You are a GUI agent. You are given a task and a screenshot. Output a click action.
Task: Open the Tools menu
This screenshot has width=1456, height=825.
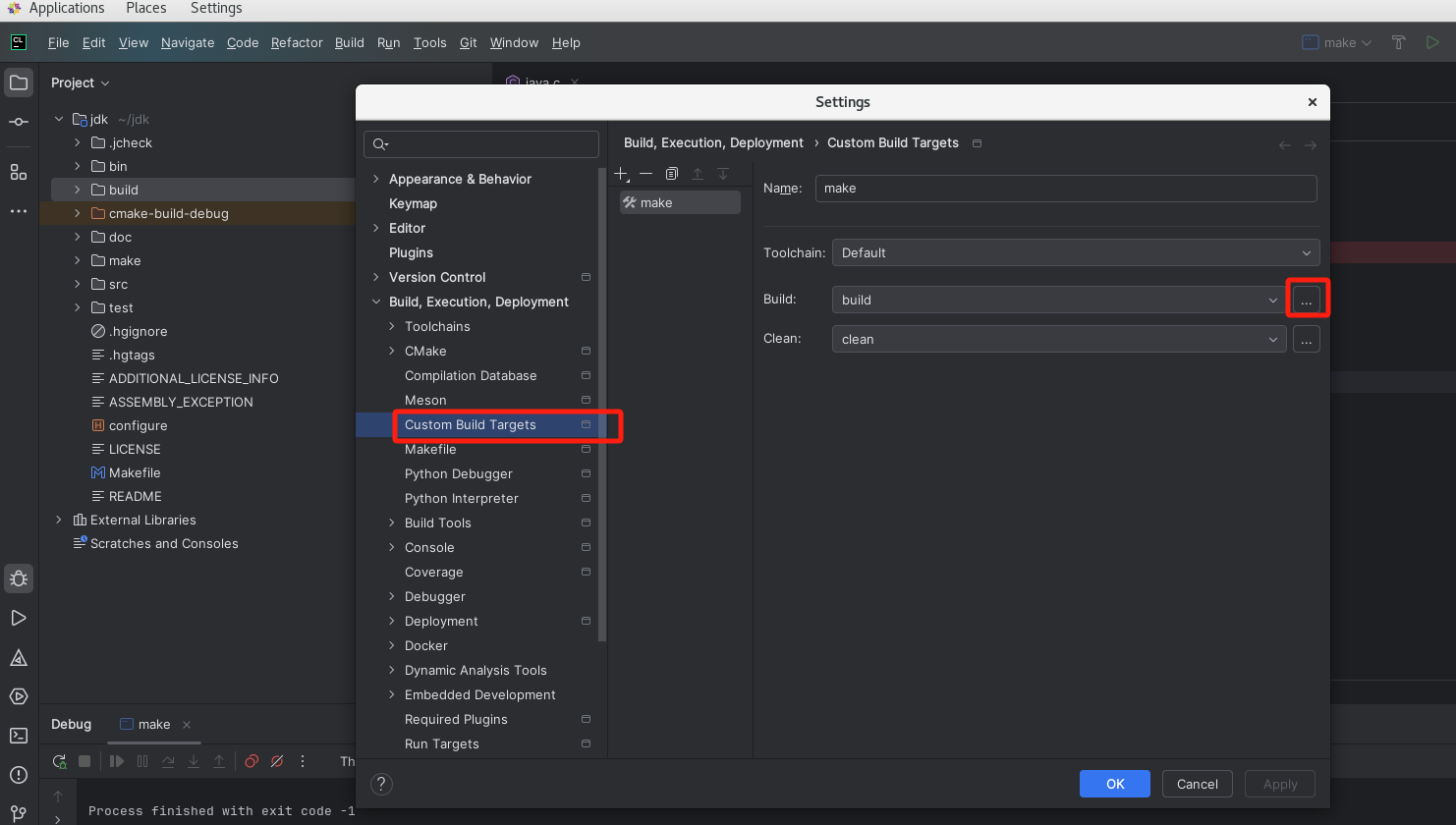(429, 42)
